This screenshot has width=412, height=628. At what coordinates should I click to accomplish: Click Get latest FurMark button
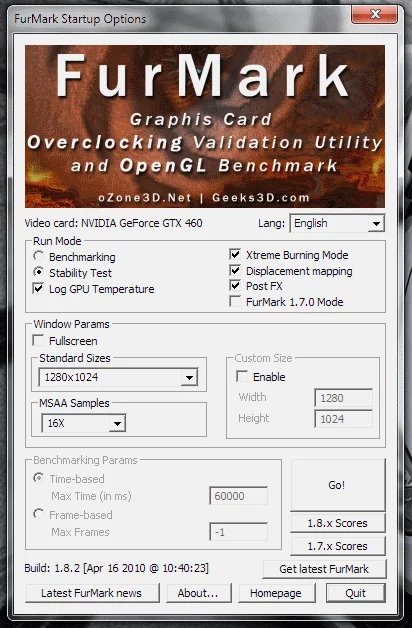[x=324, y=569]
